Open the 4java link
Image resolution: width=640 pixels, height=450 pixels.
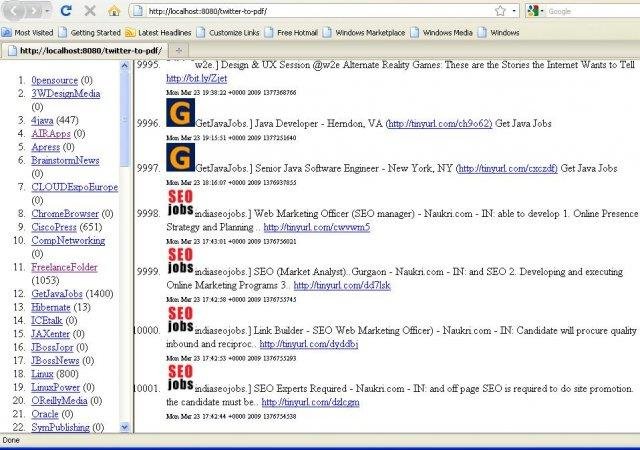[42, 120]
